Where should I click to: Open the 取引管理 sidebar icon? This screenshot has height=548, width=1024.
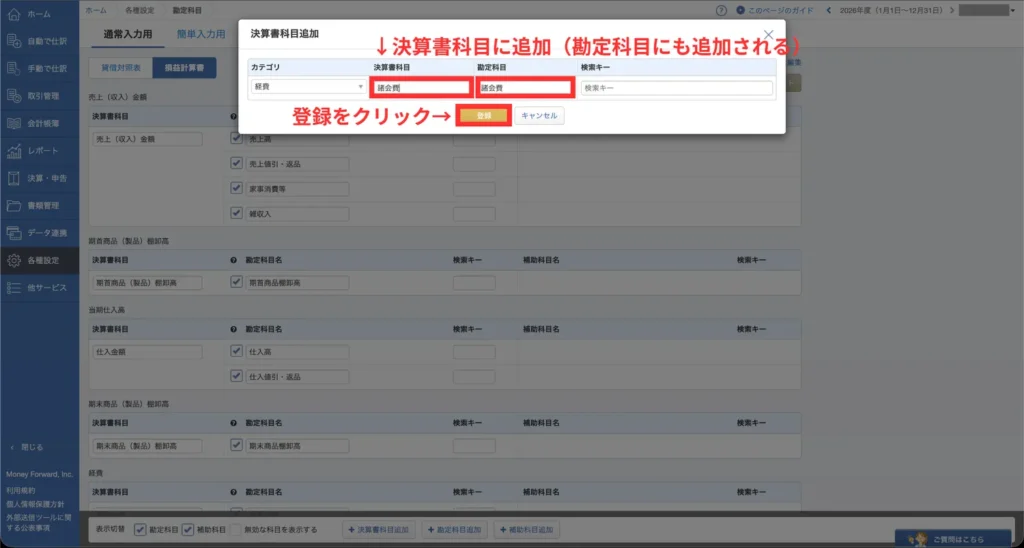click(14, 96)
